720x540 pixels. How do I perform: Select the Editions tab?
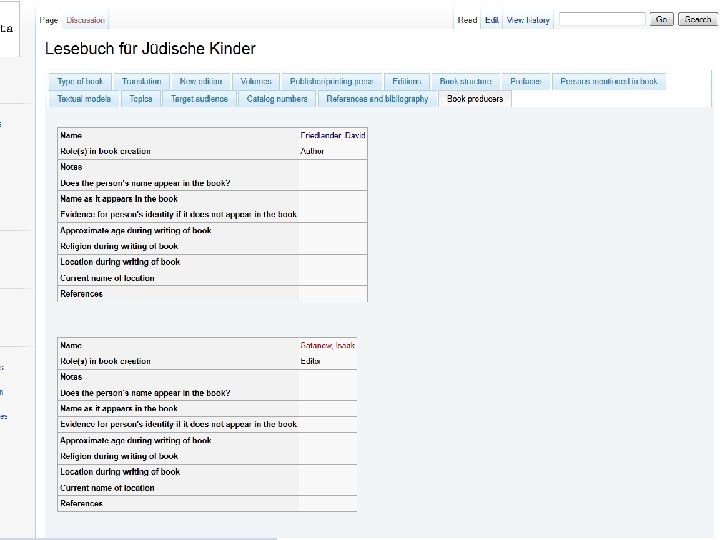tap(407, 81)
